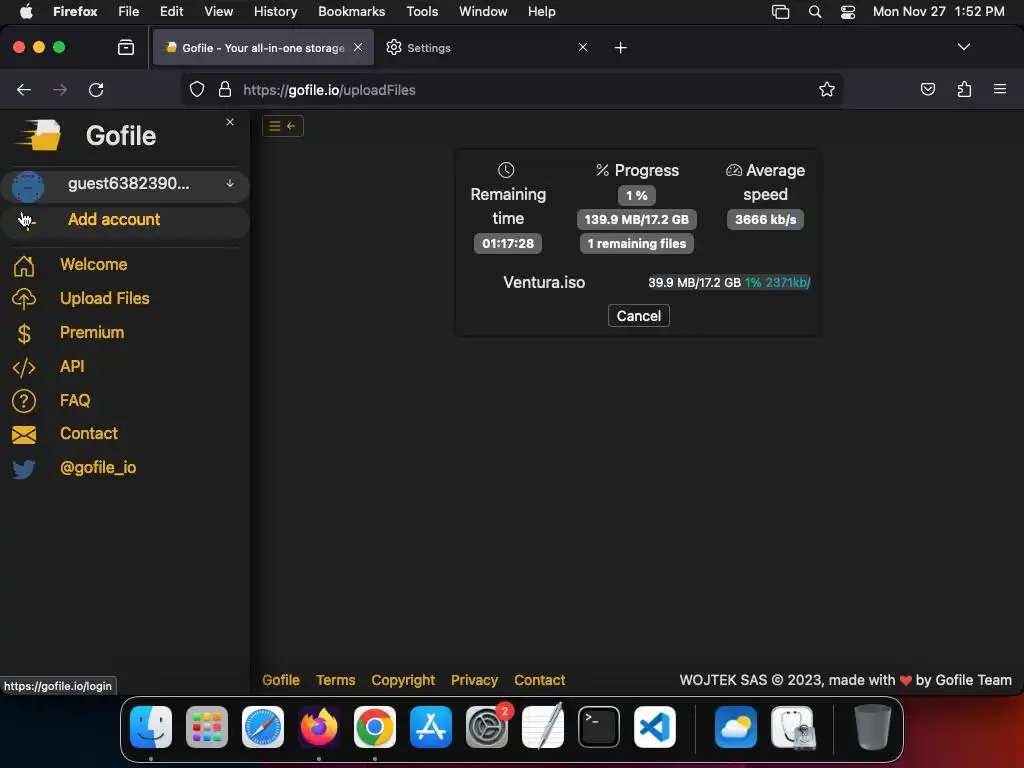Cancel the Ventura.iso upload

(x=639, y=316)
